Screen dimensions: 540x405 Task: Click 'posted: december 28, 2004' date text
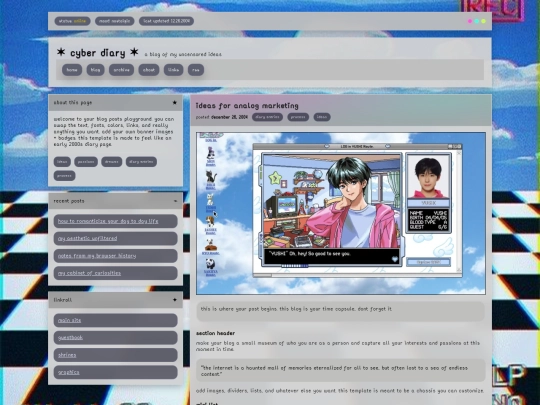(221, 117)
